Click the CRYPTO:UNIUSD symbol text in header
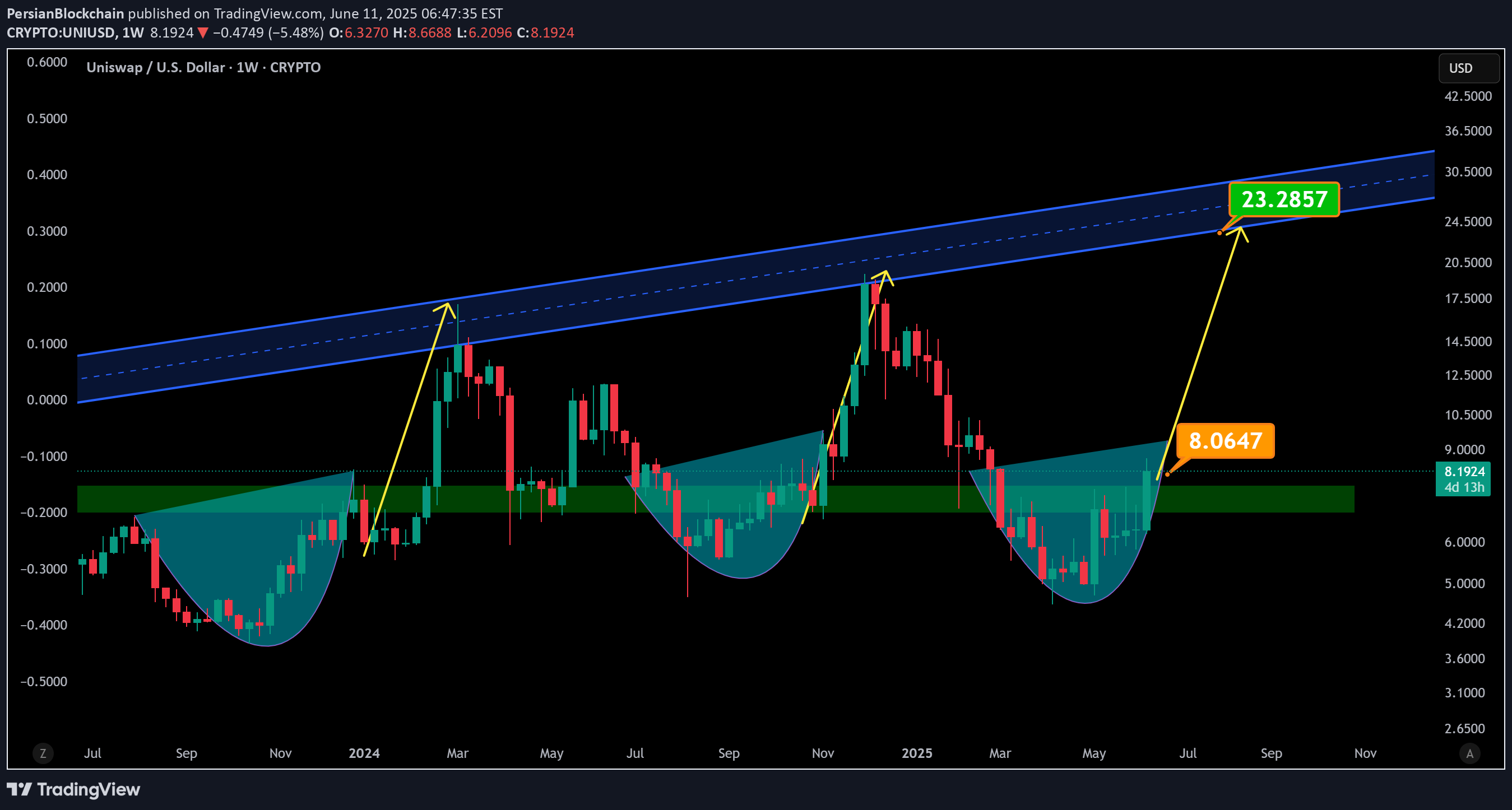Viewport: 1512px width, 810px height. 61,33
